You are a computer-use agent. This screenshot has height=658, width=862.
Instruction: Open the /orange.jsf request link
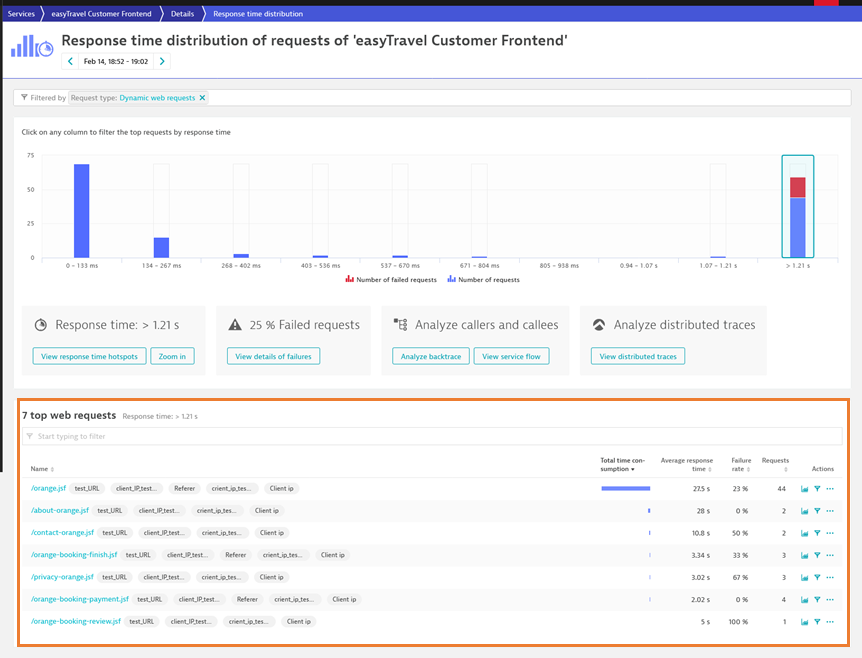[x=48, y=488]
